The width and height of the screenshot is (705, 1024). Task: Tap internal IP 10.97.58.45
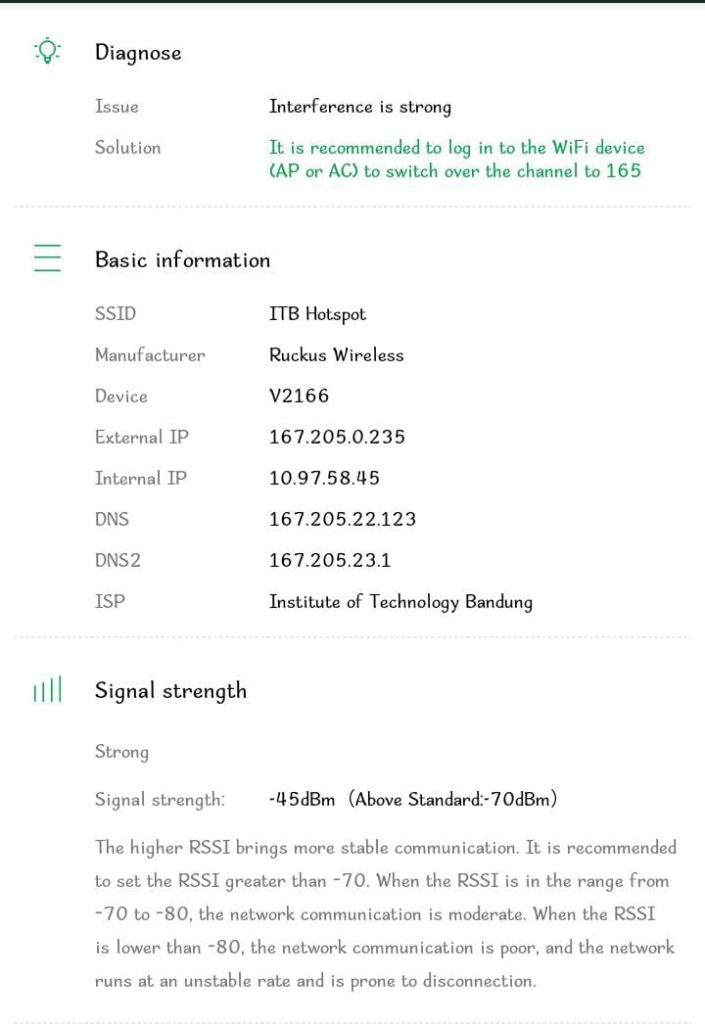pos(324,478)
